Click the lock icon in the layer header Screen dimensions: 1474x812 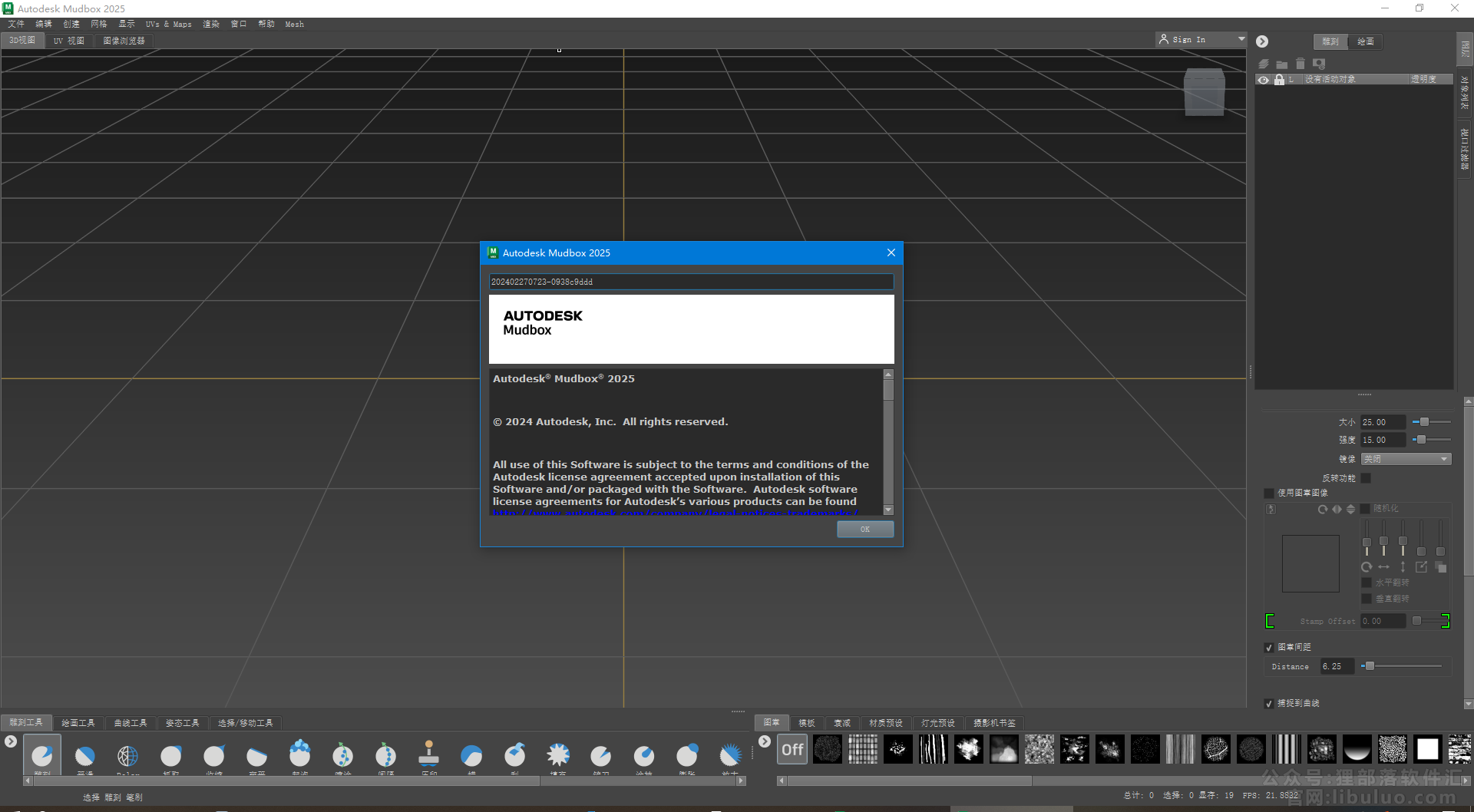tap(1279, 80)
